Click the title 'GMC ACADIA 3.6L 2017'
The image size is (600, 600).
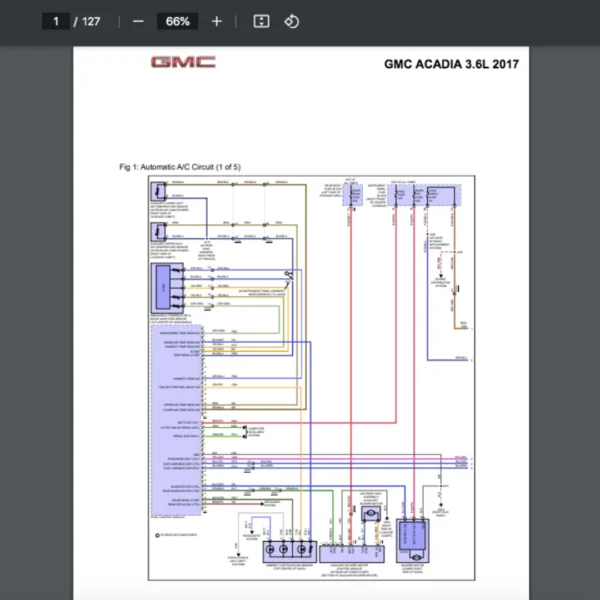(452, 64)
